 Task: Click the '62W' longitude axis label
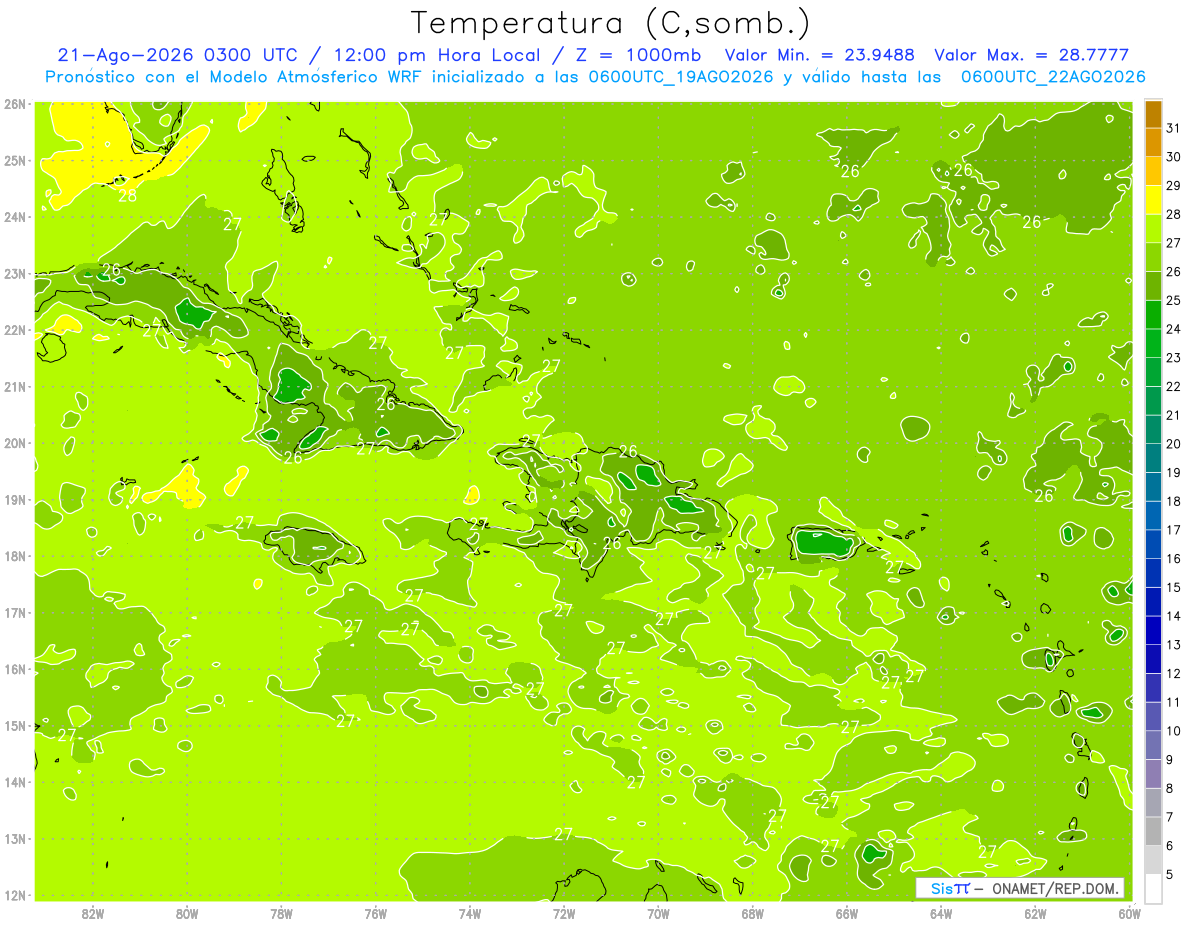pyautogui.click(x=1035, y=913)
